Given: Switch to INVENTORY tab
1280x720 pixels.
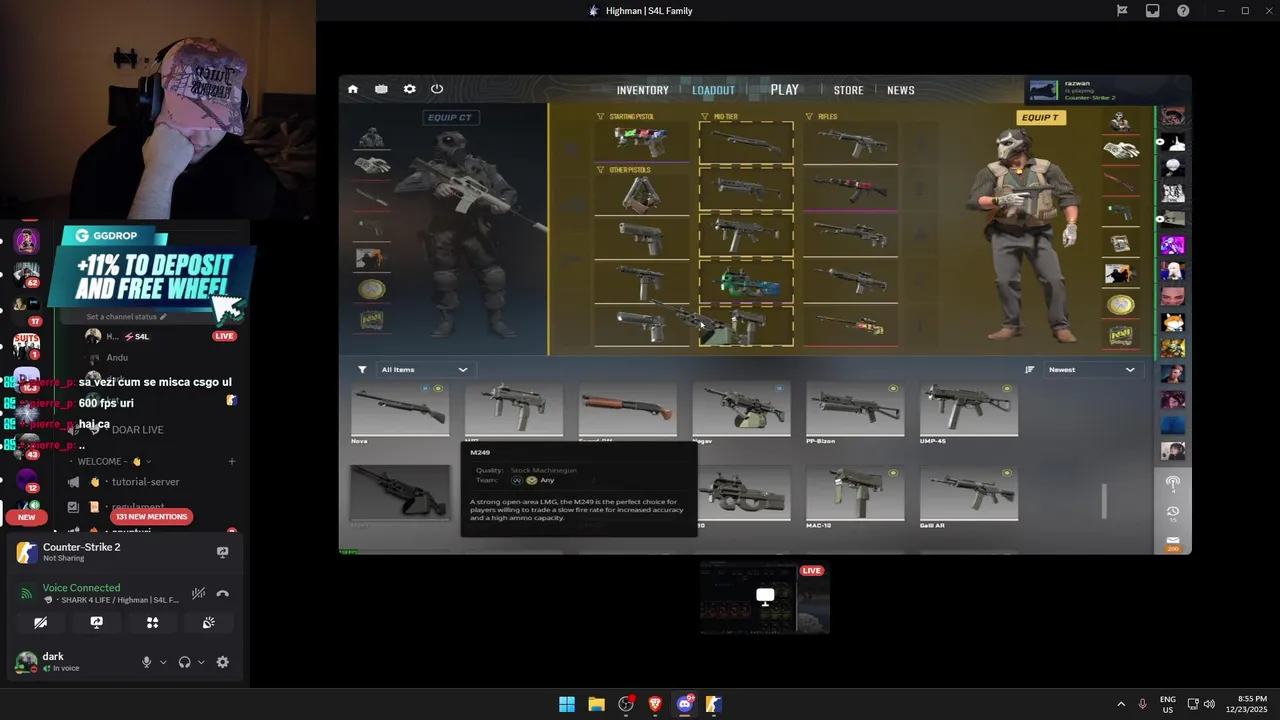Looking at the screenshot, I should (642, 90).
